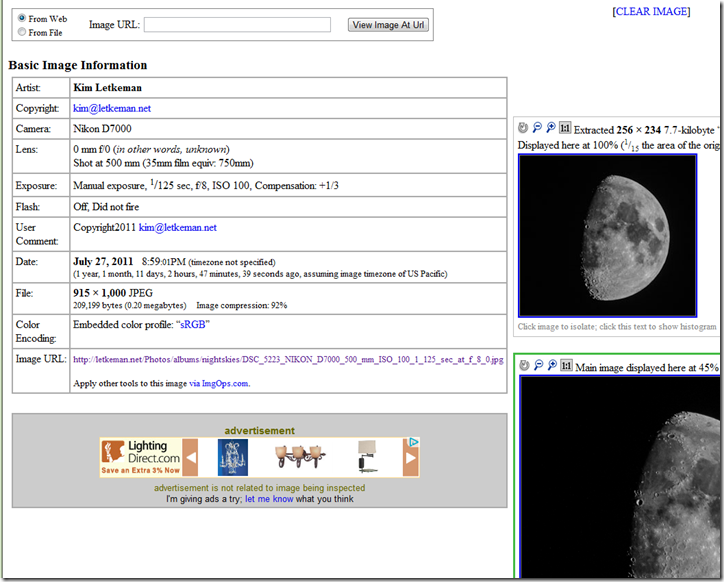Click the CLEAR IMAGE link
Screen dimensions: 724x582
pos(650,12)
